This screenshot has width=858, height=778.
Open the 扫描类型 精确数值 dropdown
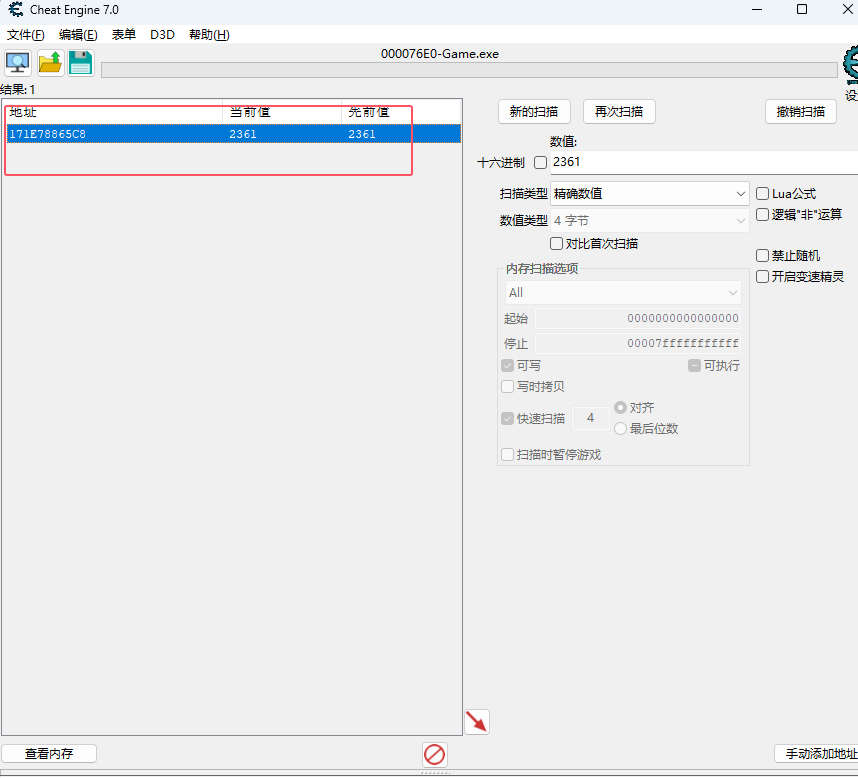pyautogui.click(x=650, y=194)
